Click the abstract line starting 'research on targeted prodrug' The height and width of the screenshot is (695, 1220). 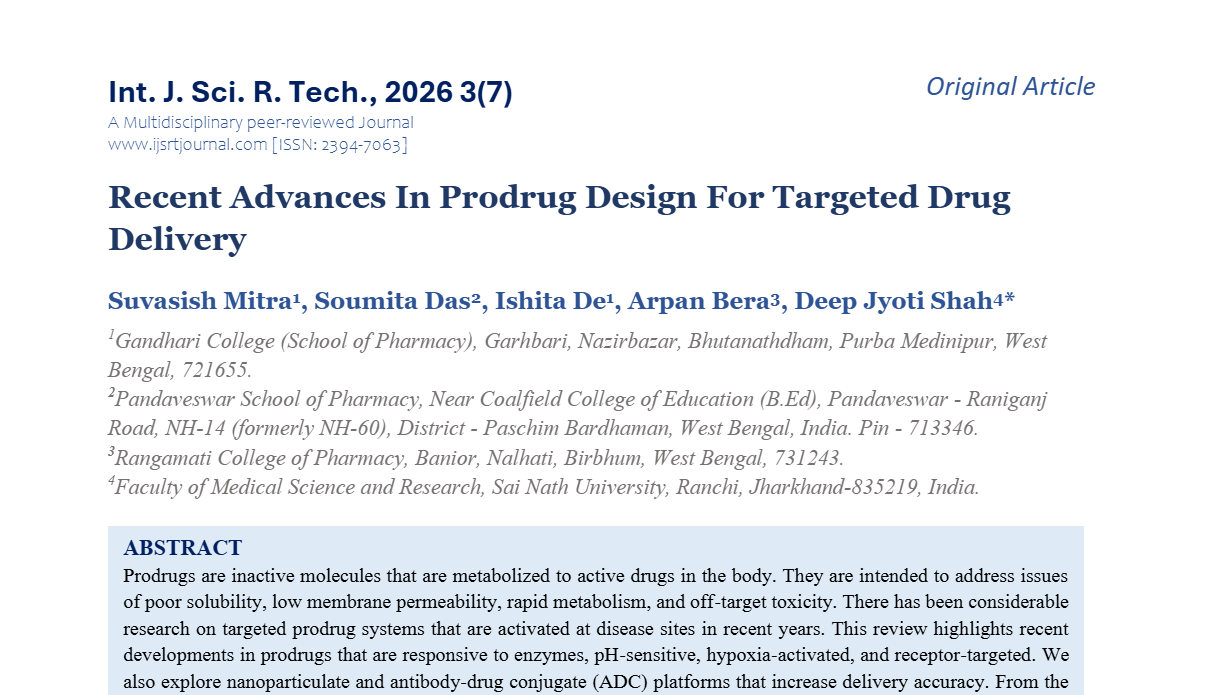click(x=596, y=629)
